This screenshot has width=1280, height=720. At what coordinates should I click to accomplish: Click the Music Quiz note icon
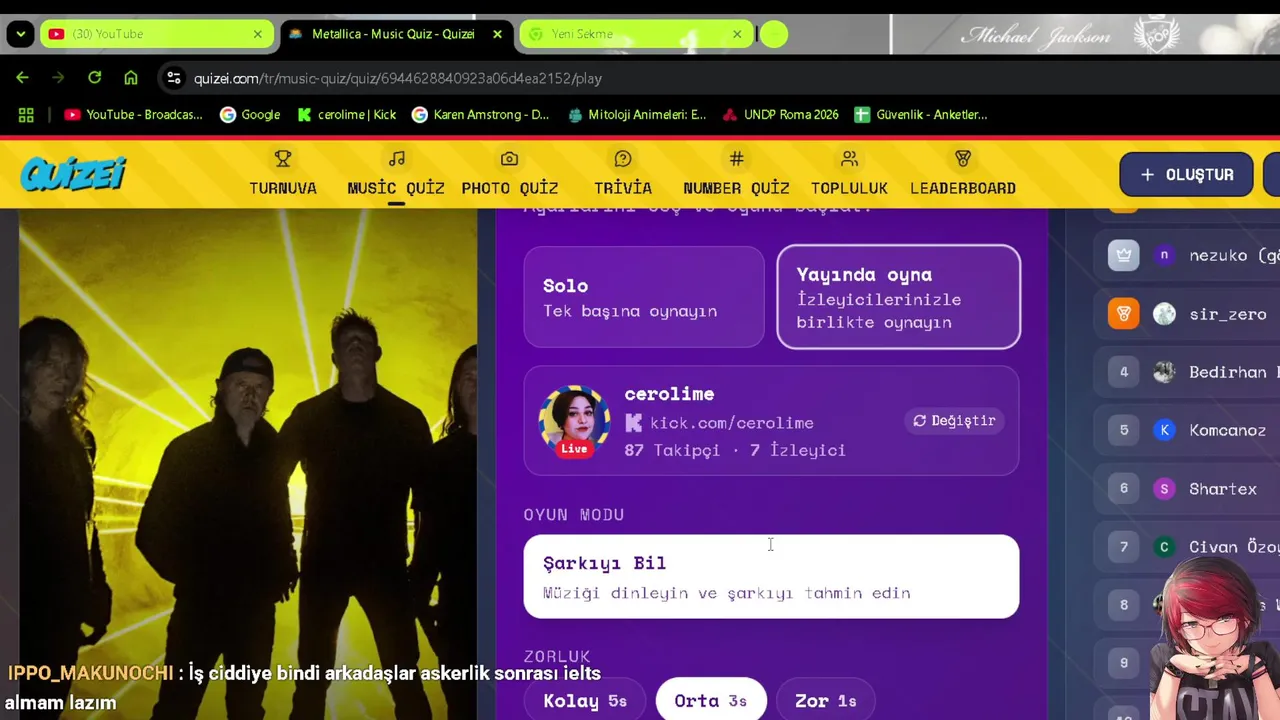[x=397, y=159]
